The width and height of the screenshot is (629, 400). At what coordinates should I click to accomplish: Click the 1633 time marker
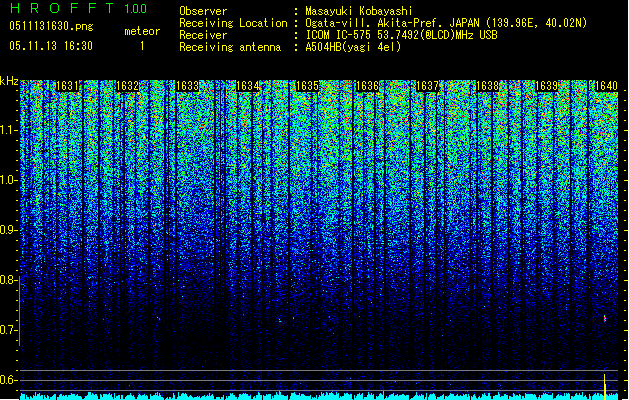187,86
